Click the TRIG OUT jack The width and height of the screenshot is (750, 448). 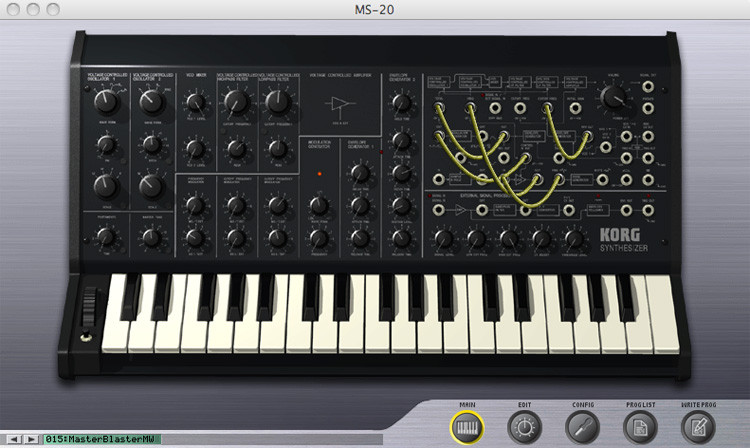click(x=648, y=210)
